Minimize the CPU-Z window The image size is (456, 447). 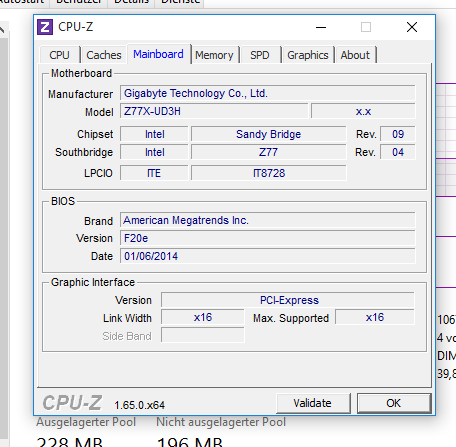click(321, 27)
